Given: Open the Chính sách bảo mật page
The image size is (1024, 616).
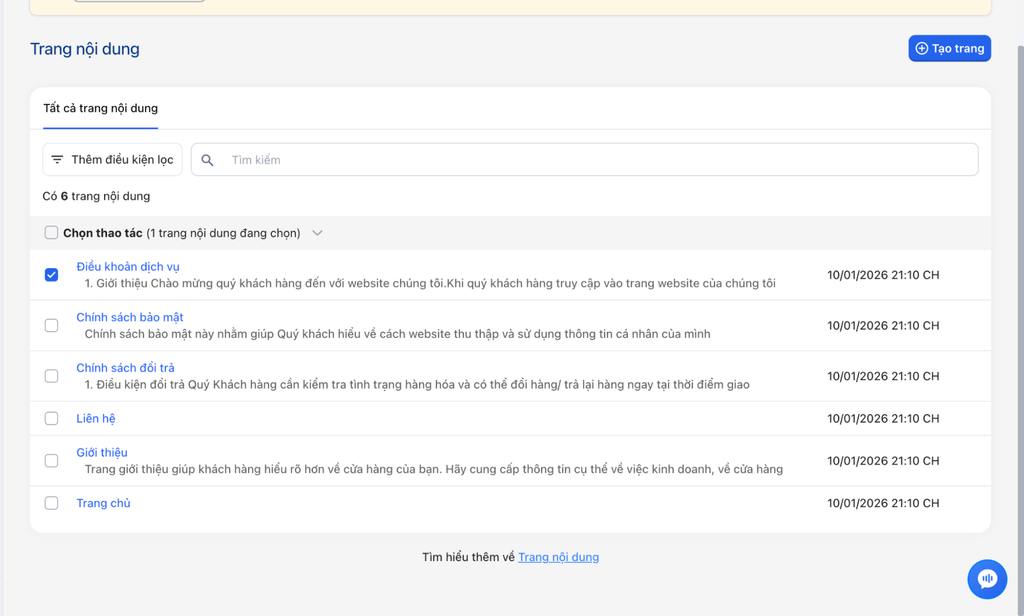Looking at the screenshot, I should (x=130, y=317).
